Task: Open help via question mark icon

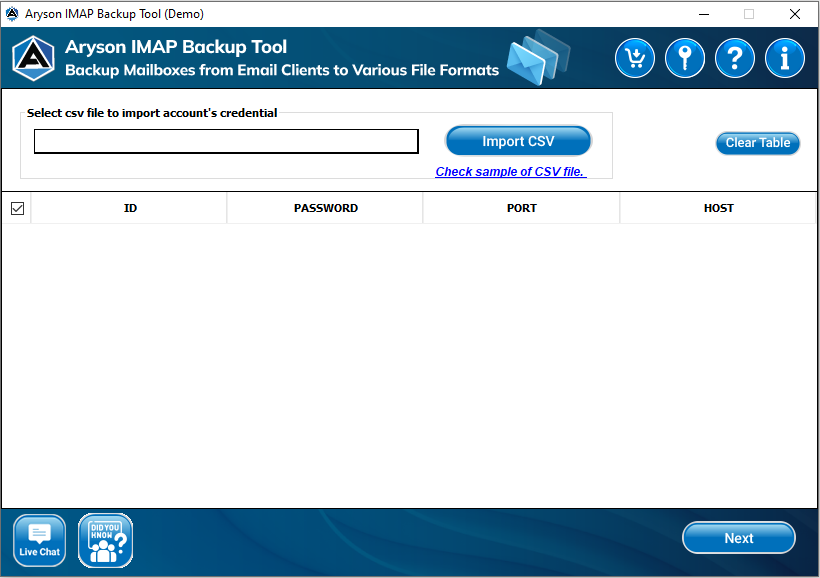Action: pyautogui.click(x=734, y=58)
